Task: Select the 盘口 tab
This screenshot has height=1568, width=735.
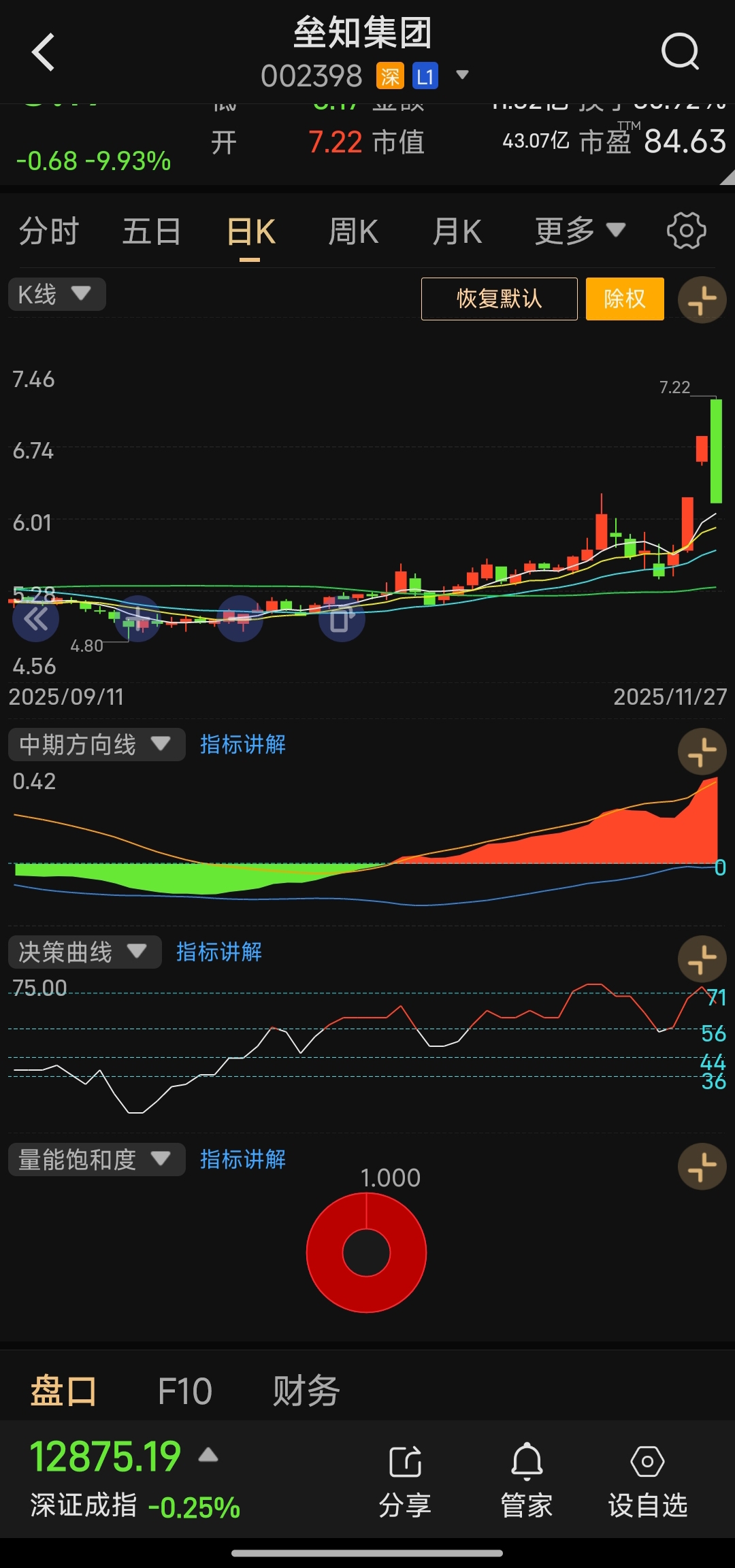Action: [63, 1390]
